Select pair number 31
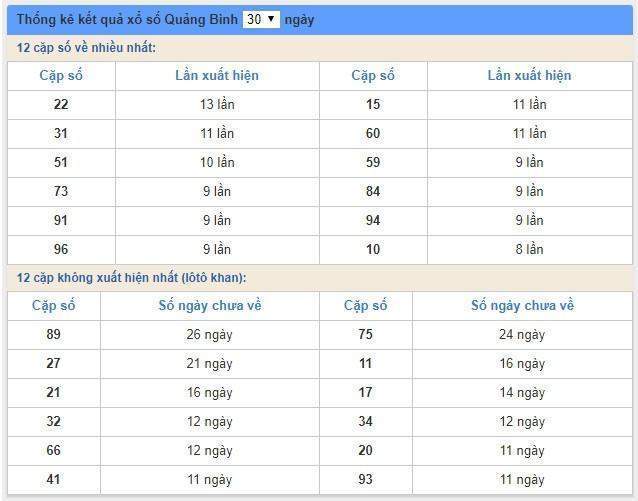The width and height of the screenshot is (638, 501). (x=61, y=133)
